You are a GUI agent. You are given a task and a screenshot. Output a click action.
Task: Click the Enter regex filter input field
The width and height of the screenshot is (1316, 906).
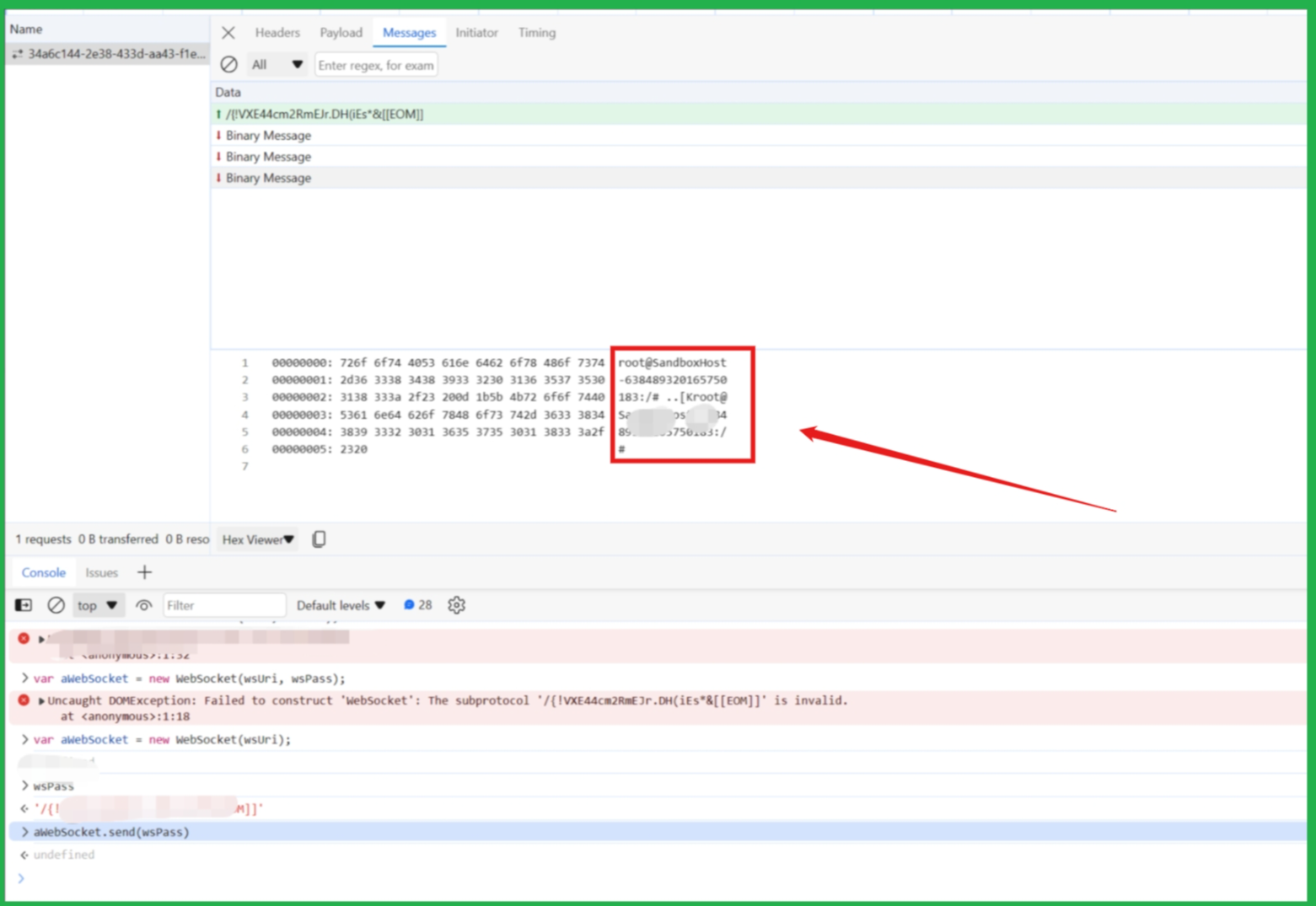point(376,64)
